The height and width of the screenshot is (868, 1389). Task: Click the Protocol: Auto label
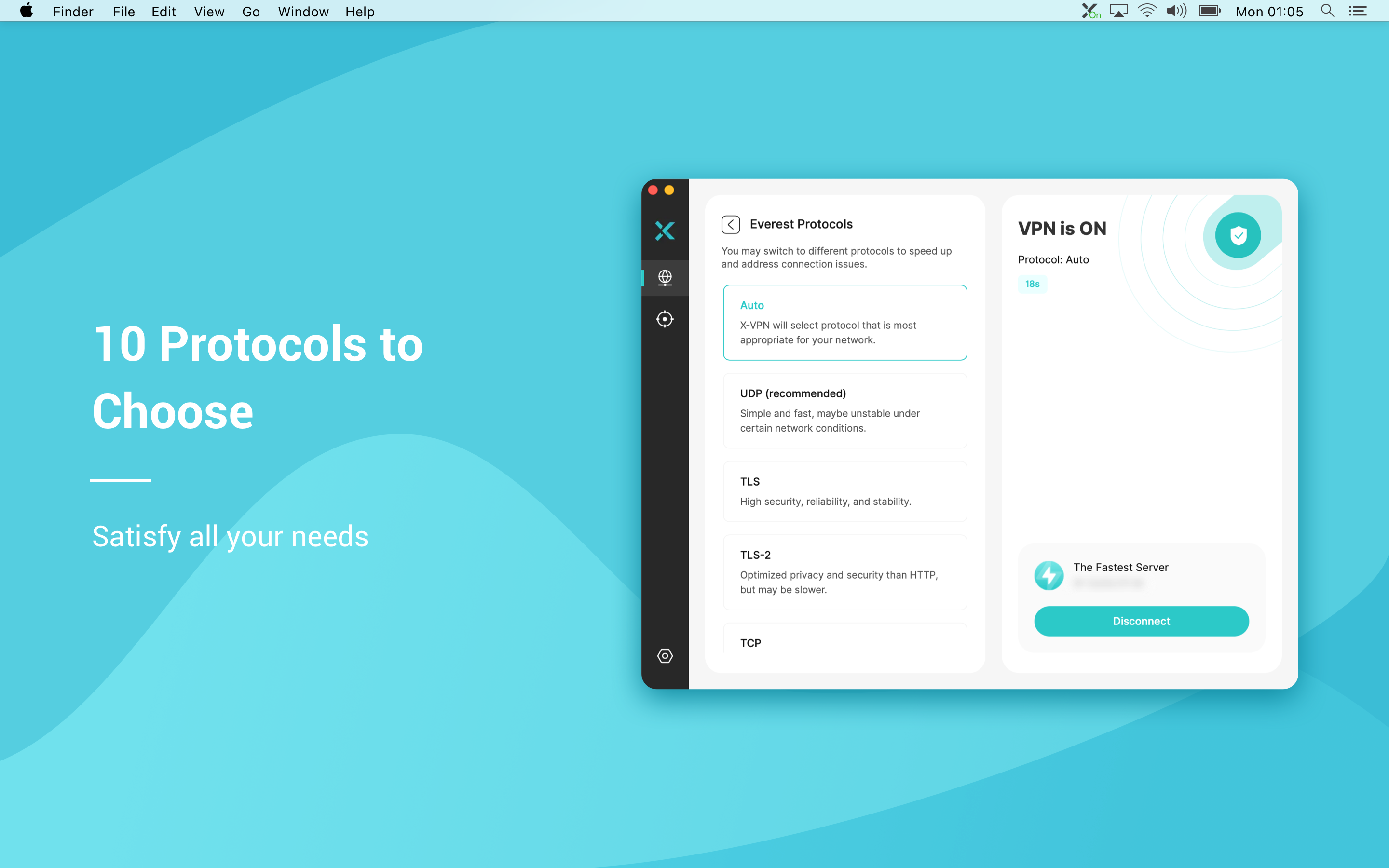coord(1053,259)
